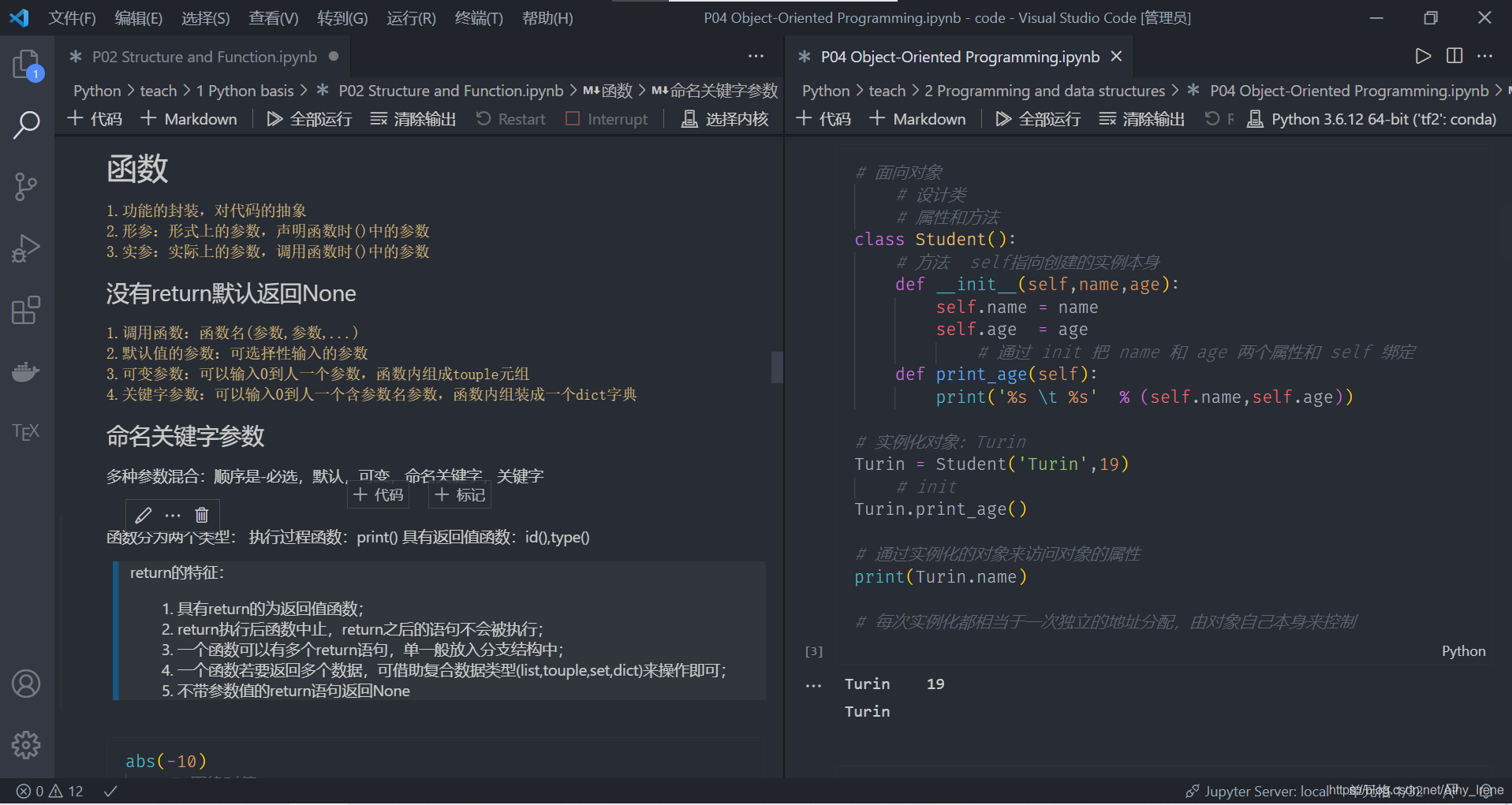Split the editor for P04 notebook

tap(1453, 56)
